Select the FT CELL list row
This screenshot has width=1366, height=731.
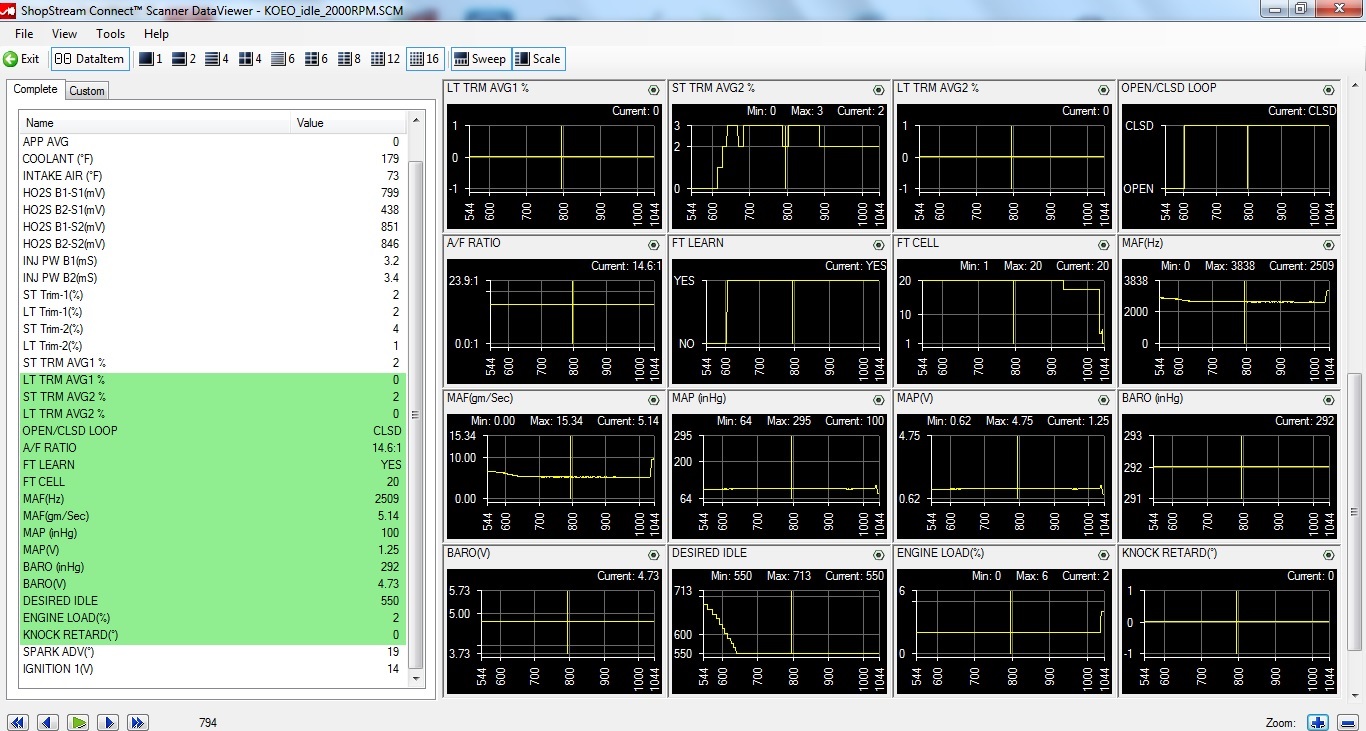pos(212,482)
